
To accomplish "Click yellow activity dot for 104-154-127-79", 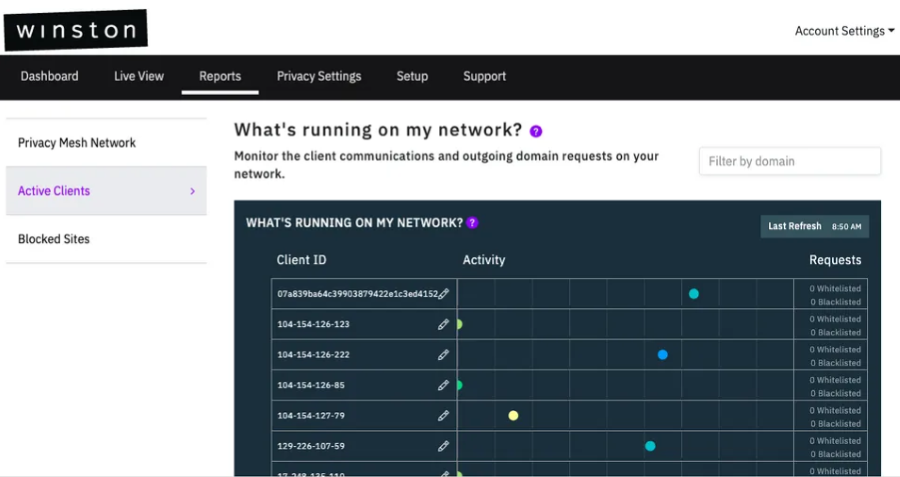I will (513, 416).
